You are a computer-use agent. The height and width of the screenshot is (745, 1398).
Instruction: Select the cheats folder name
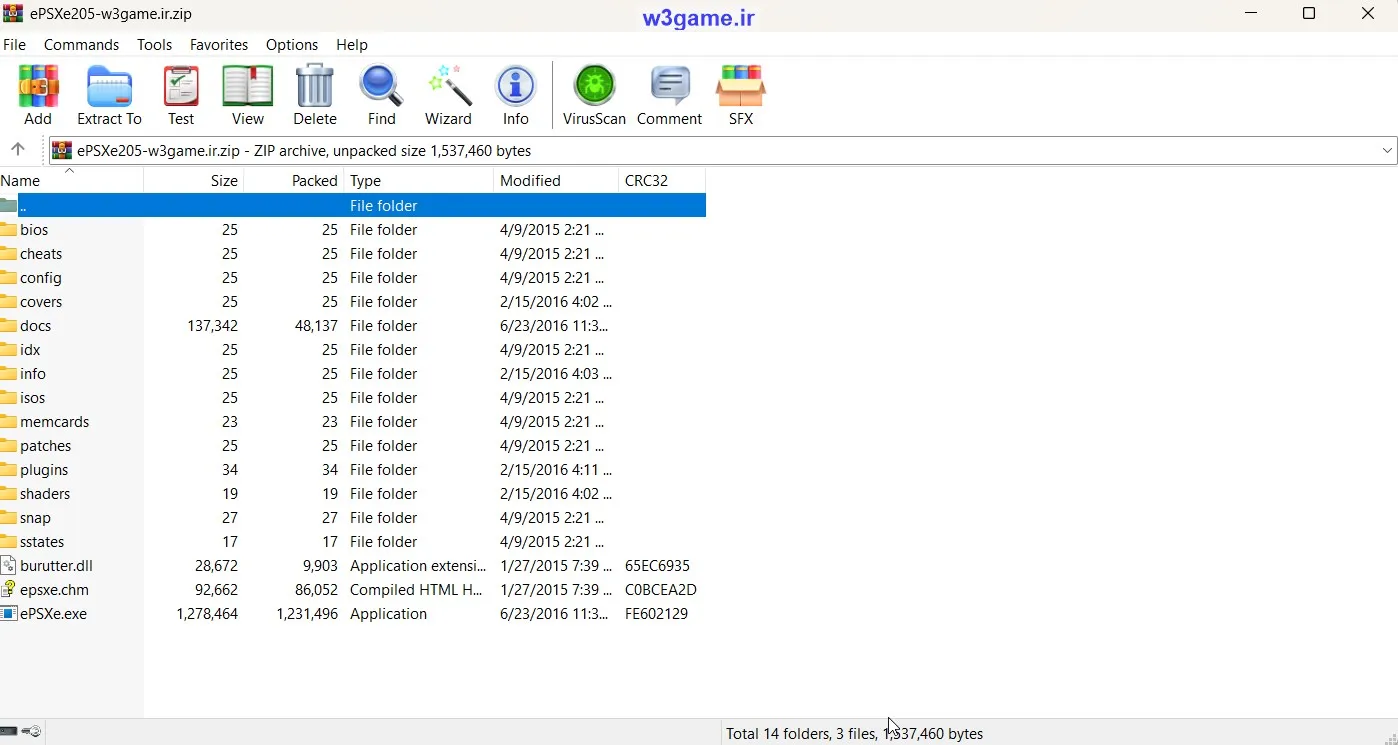point(41,254)
